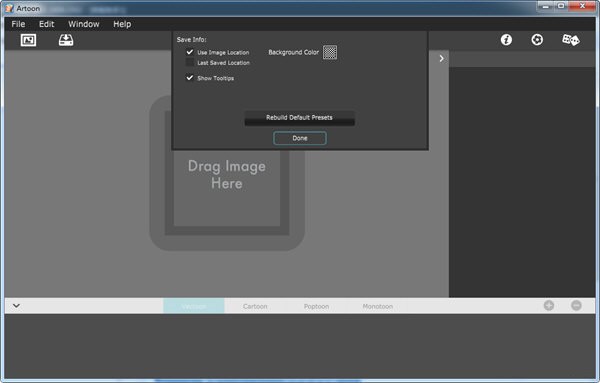Click the dice randomize icon
Image resolution: width=600 pixels, height=383 pixels.
tap(571, 40)
